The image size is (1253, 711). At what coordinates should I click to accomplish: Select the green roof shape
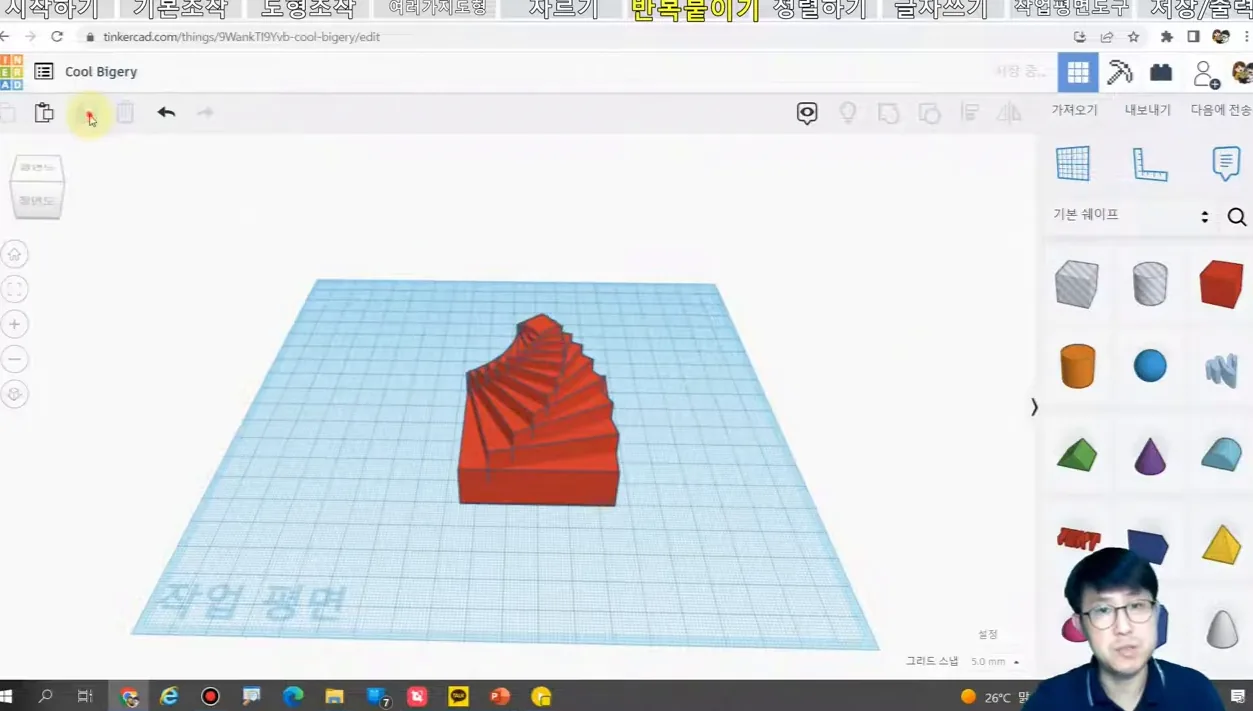(1077, 455)
